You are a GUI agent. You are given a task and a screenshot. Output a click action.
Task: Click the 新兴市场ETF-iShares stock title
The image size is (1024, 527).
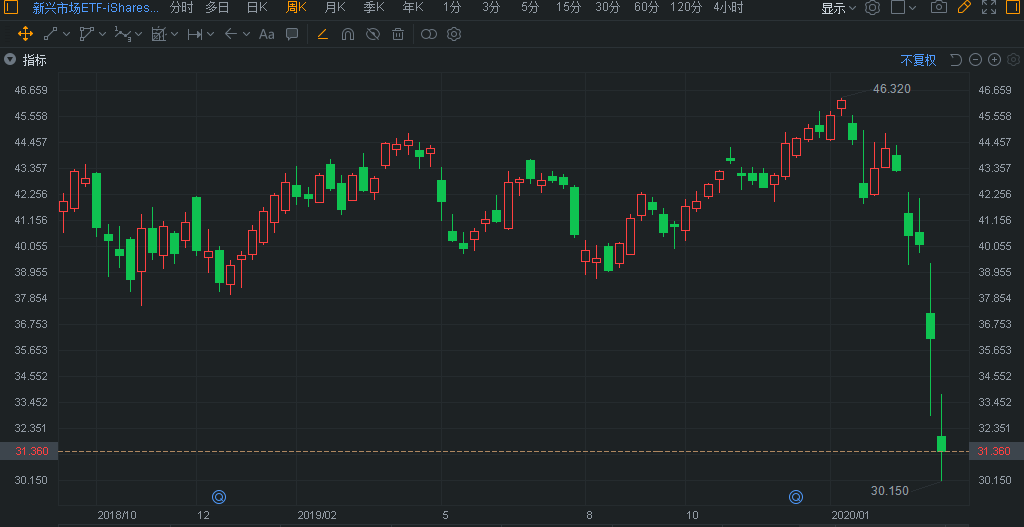95,8
